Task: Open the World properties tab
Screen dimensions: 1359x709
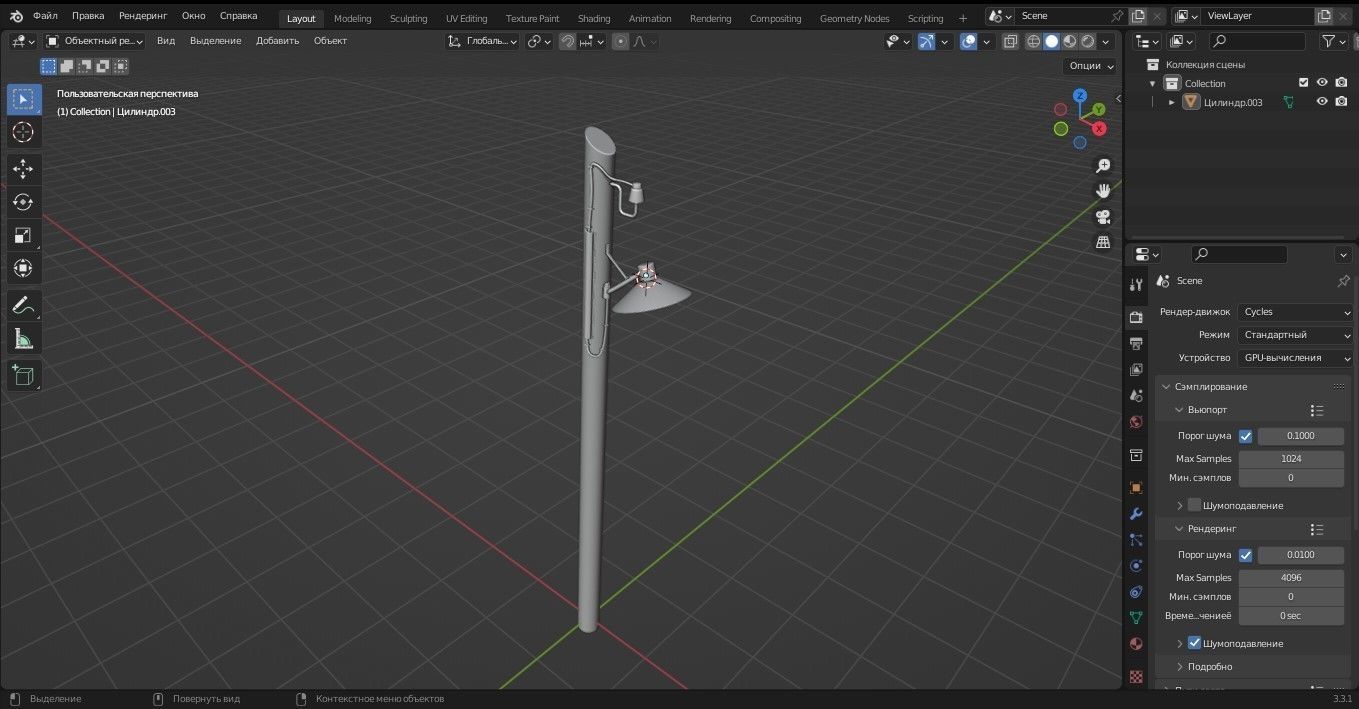Action: pyautogui.click(x=1135, y=421)
